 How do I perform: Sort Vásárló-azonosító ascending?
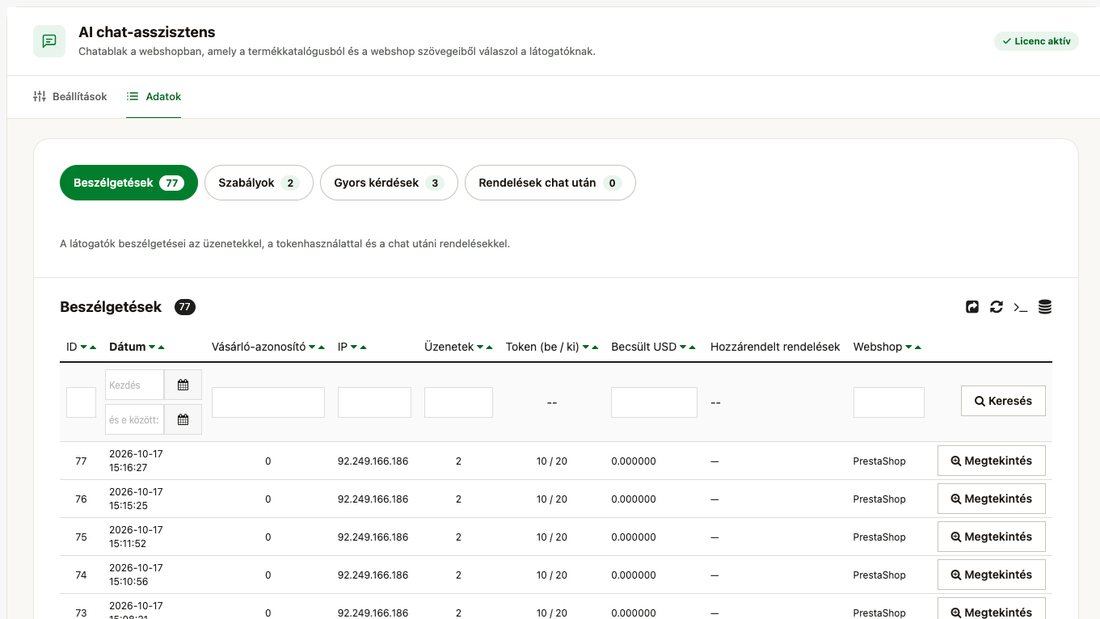tap(321, 347)
